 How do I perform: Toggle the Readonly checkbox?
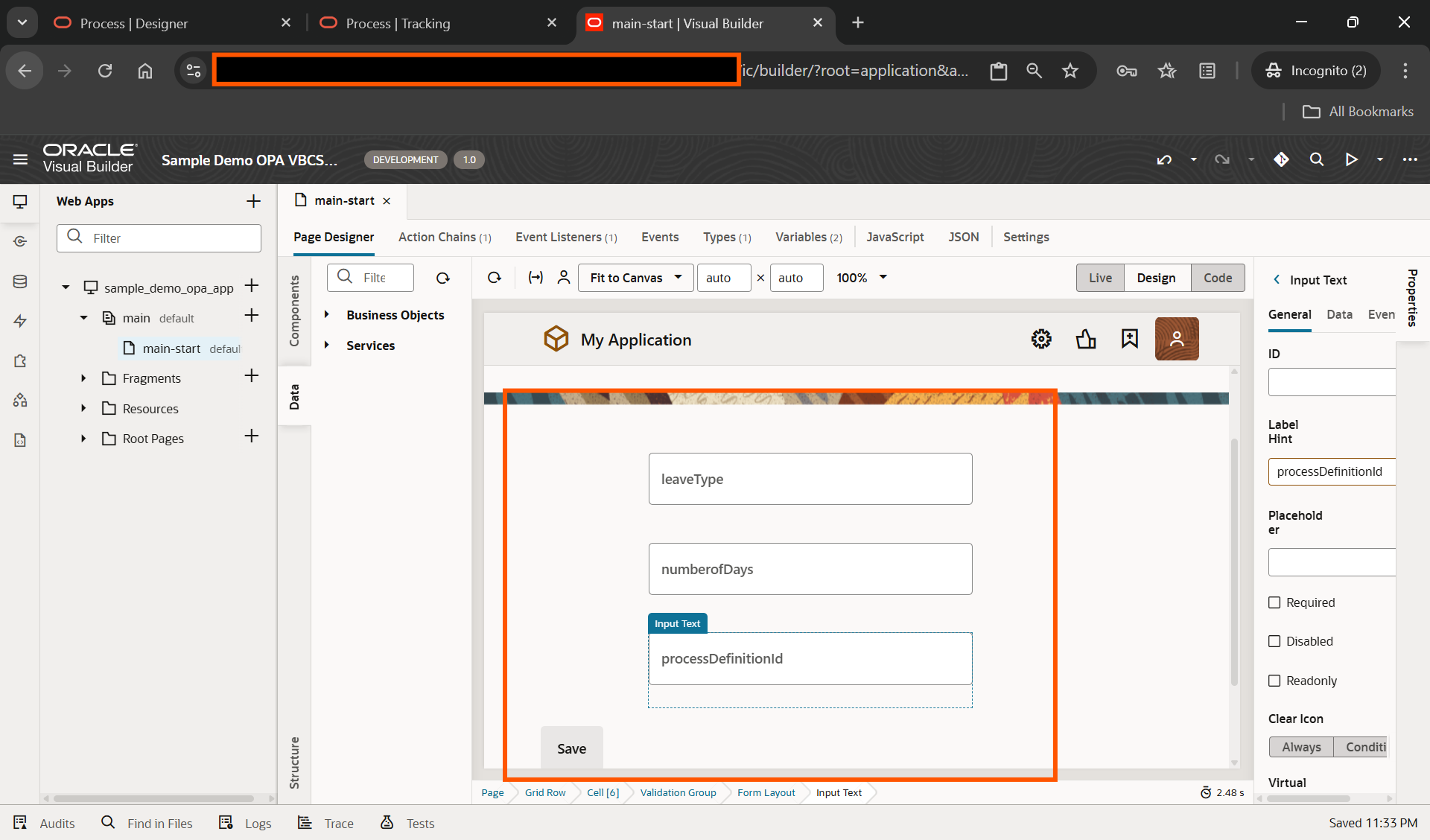point(1274,681)
